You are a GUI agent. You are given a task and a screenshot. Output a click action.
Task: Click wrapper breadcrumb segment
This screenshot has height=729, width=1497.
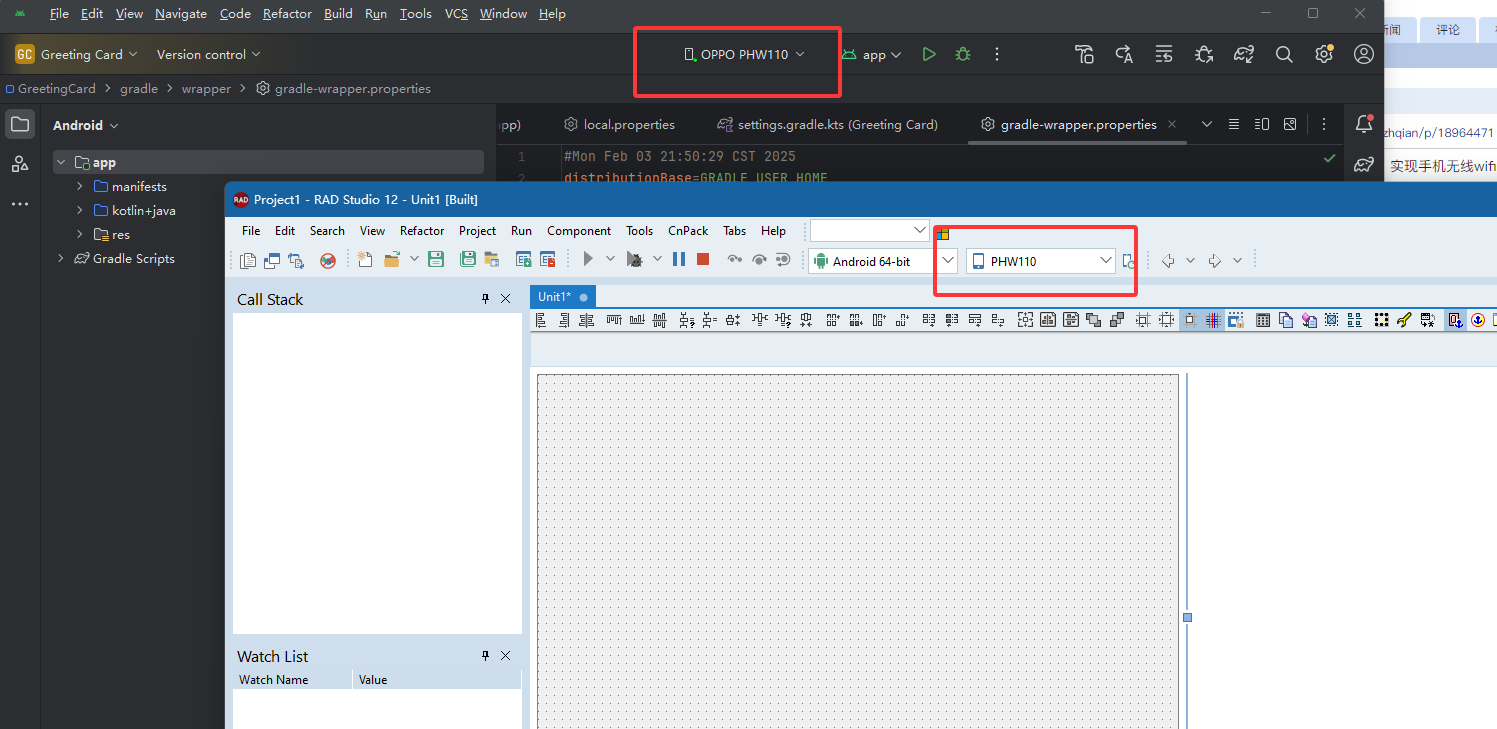[206, 89]
